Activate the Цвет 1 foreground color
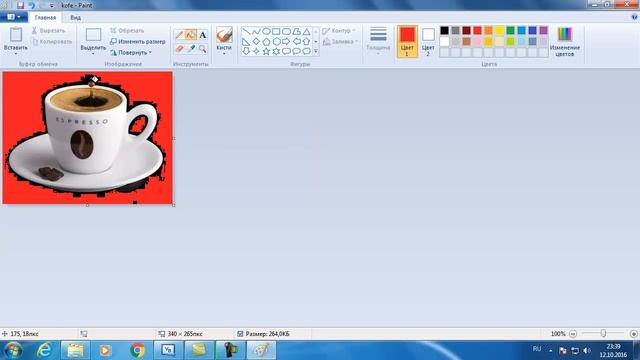Image resolution: width=640 pixels, height=360 pixels. pos(407,42)
